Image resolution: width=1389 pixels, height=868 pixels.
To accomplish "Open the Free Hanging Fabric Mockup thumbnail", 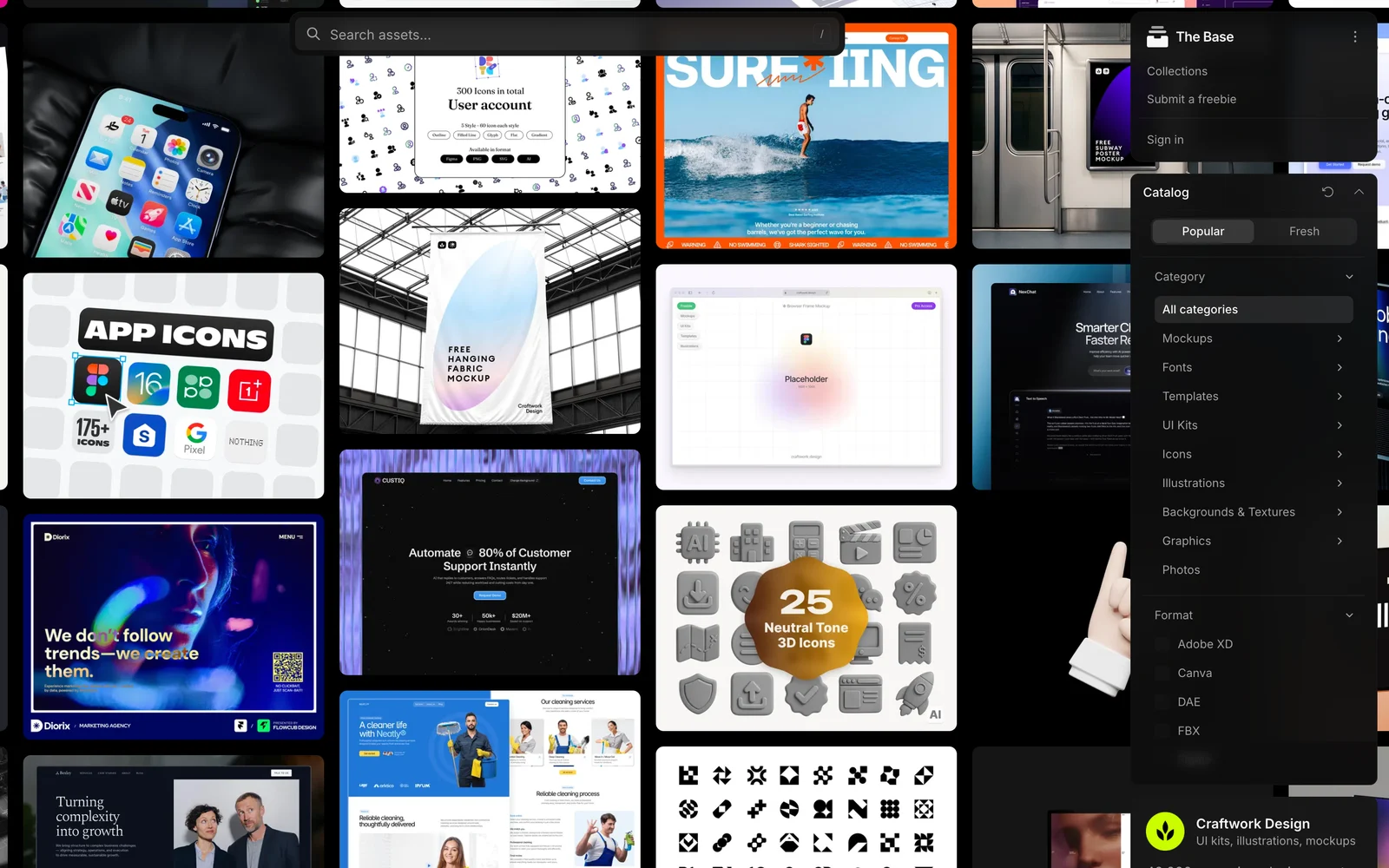I will click(490, 321).
